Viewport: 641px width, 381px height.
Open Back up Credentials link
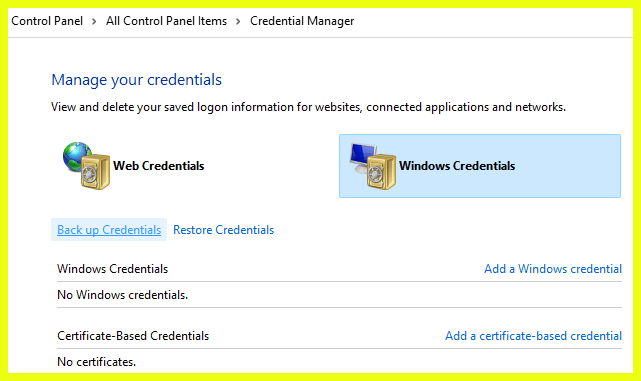(109, 230)
